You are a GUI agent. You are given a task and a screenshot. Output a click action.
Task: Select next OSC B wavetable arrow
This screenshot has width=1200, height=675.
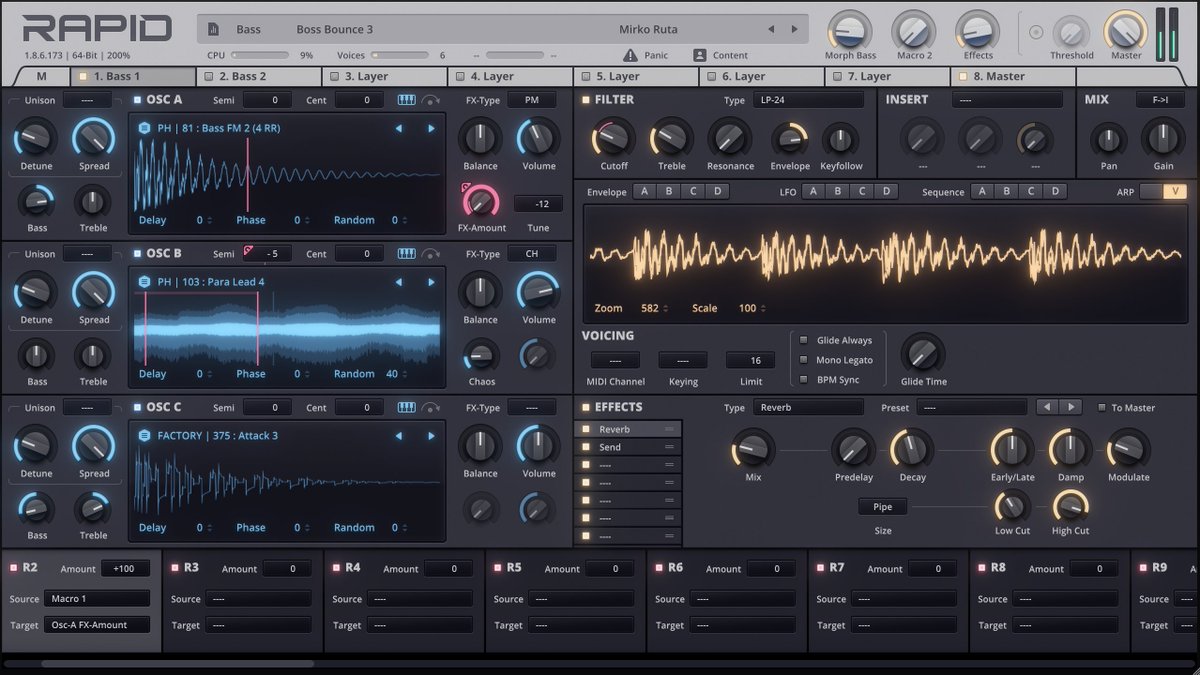[x=431, y=282]
